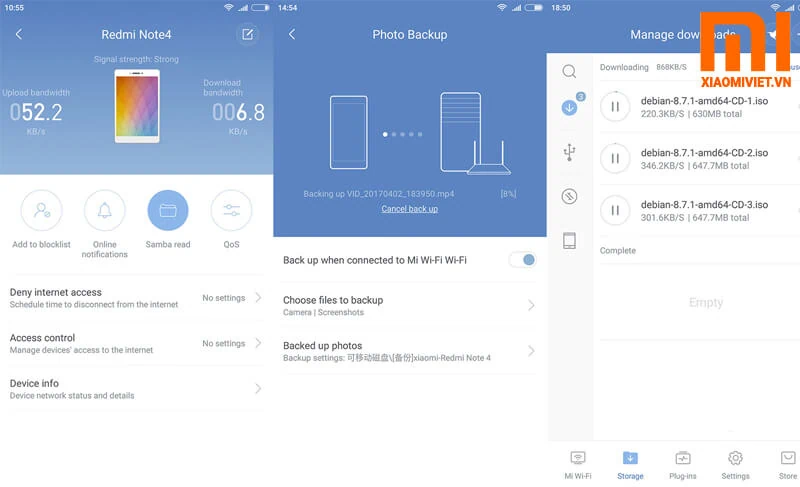
Task: Open the downloads sidebar icon with badge
Action: (570, 106)
